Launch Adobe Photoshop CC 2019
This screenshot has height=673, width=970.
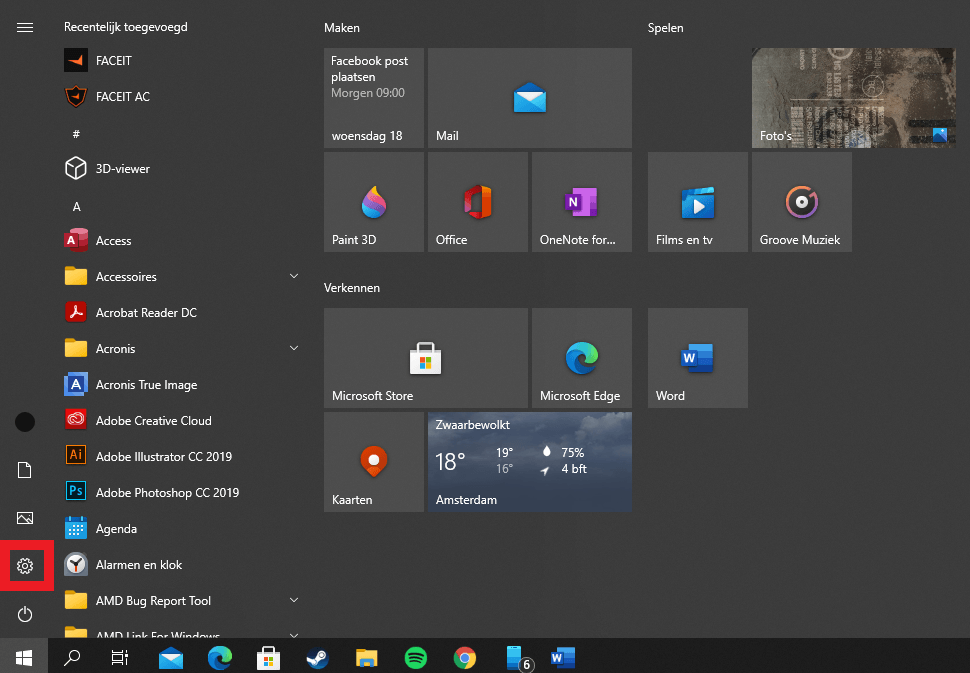tap(182, 492)
